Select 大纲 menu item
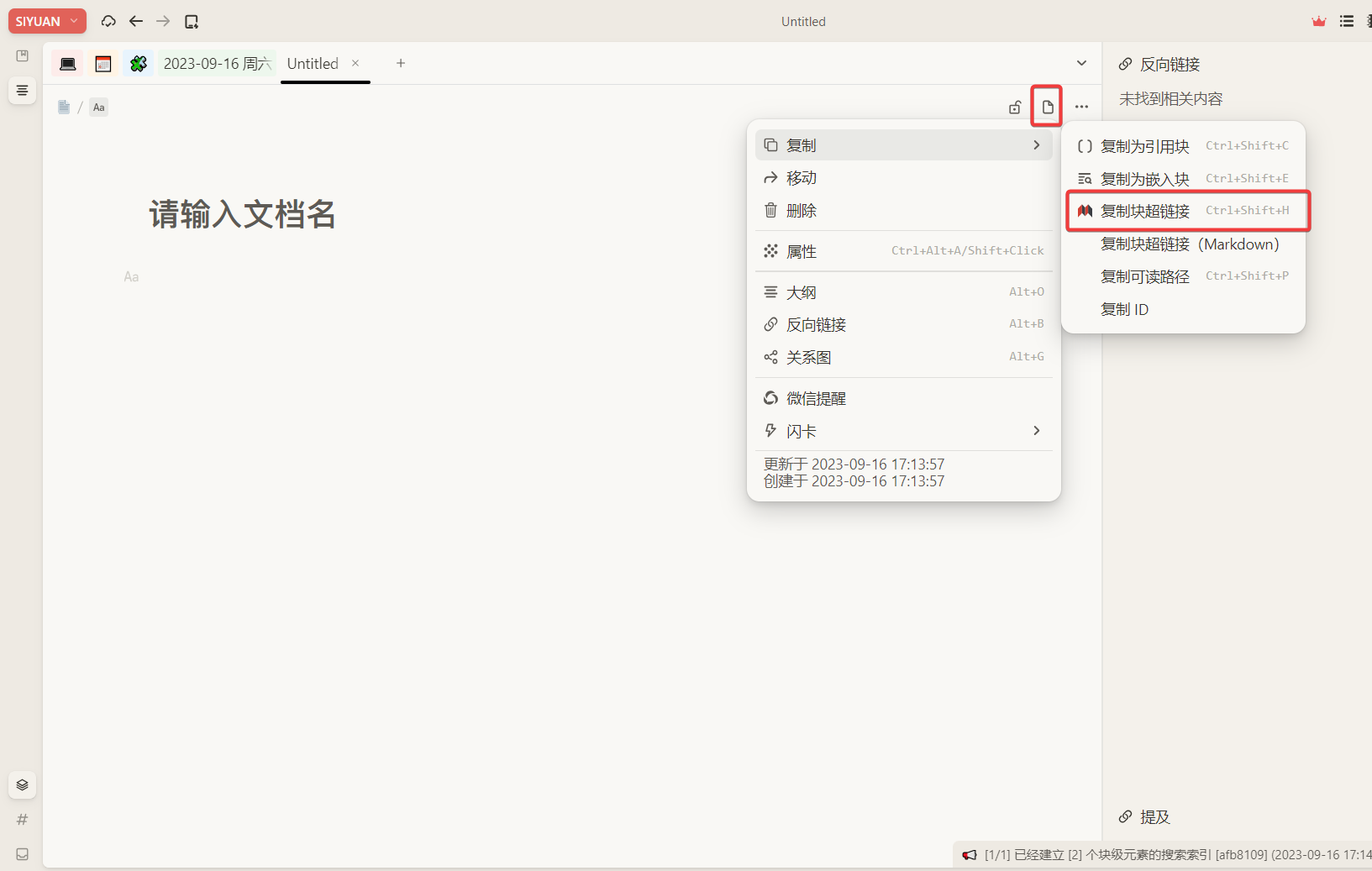 click(904, 292)
